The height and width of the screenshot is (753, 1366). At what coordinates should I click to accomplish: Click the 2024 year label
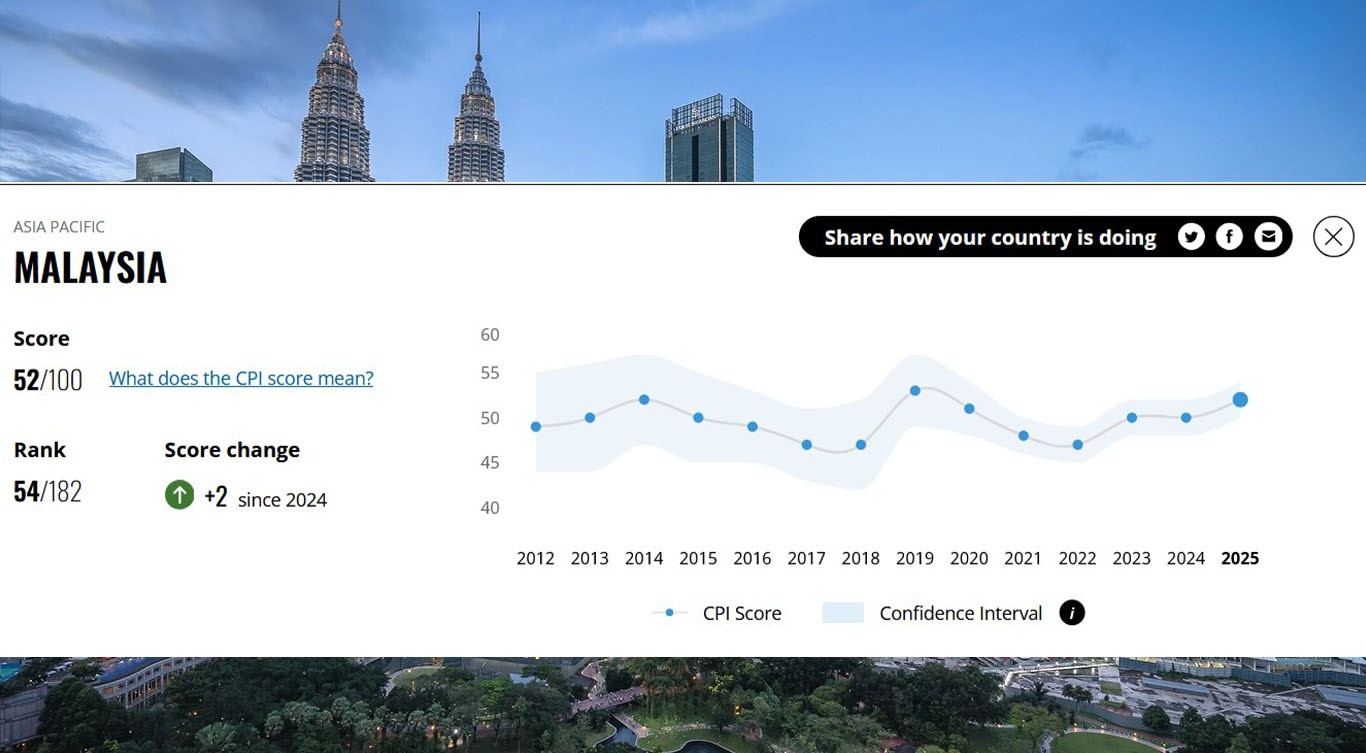click(1186, 558)
